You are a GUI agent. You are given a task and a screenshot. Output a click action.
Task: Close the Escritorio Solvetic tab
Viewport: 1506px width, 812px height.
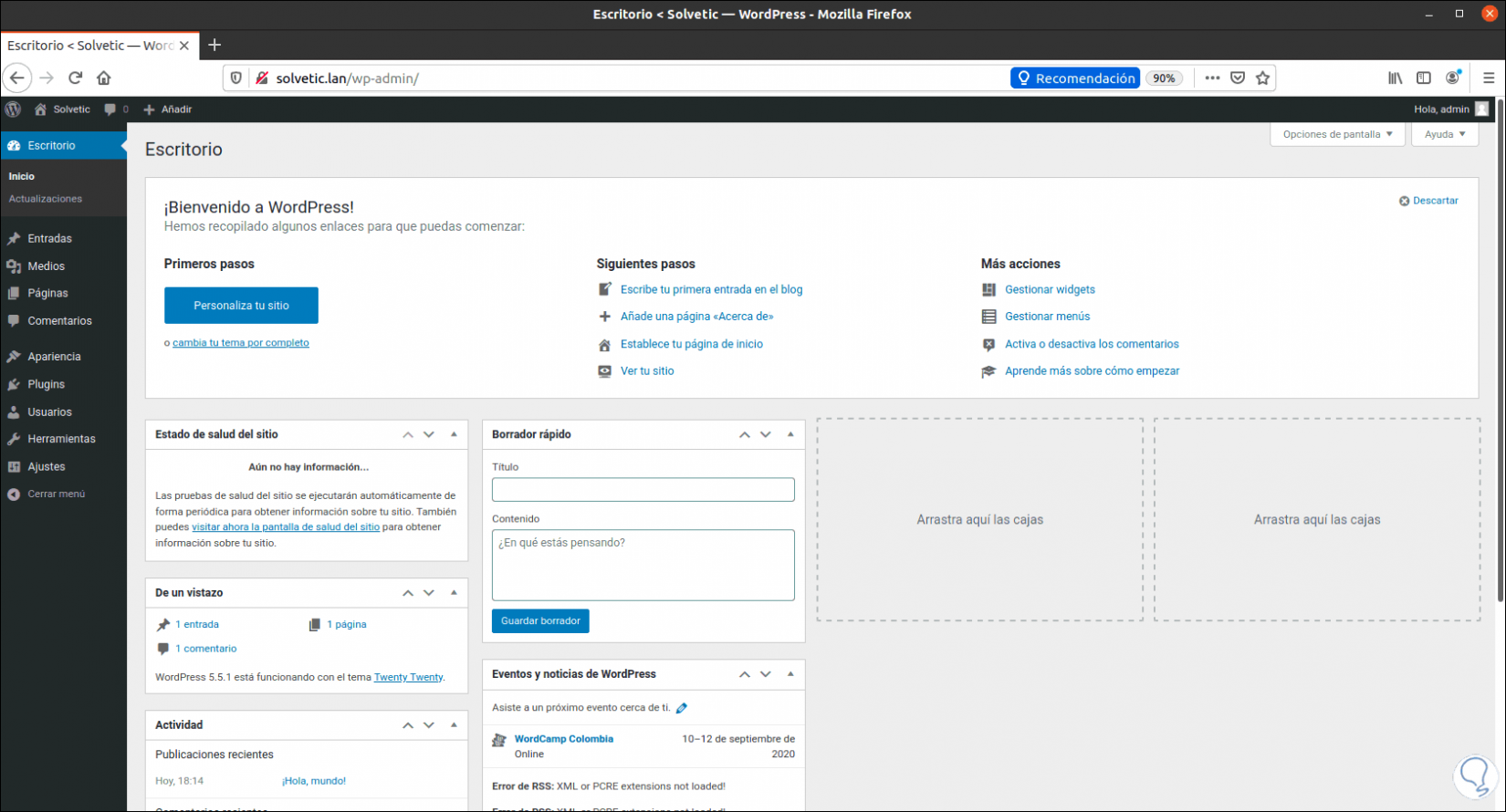tap(184, 46)
